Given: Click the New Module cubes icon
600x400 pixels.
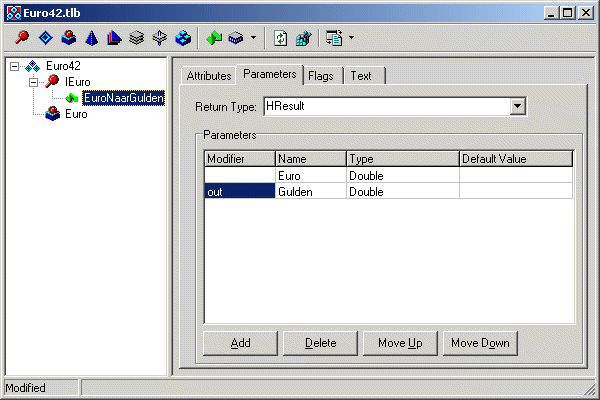Looking at the screenshot, I should [x=183, y=38].
